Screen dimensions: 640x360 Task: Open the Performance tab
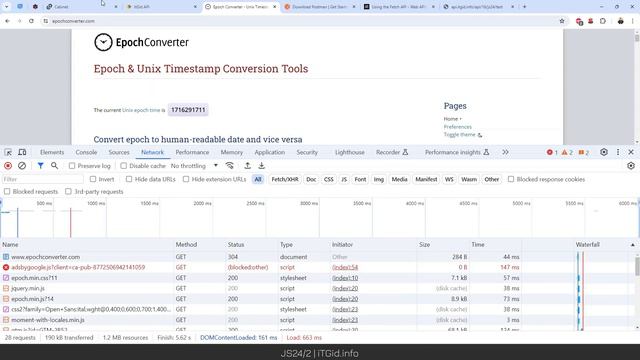(192, 152)
